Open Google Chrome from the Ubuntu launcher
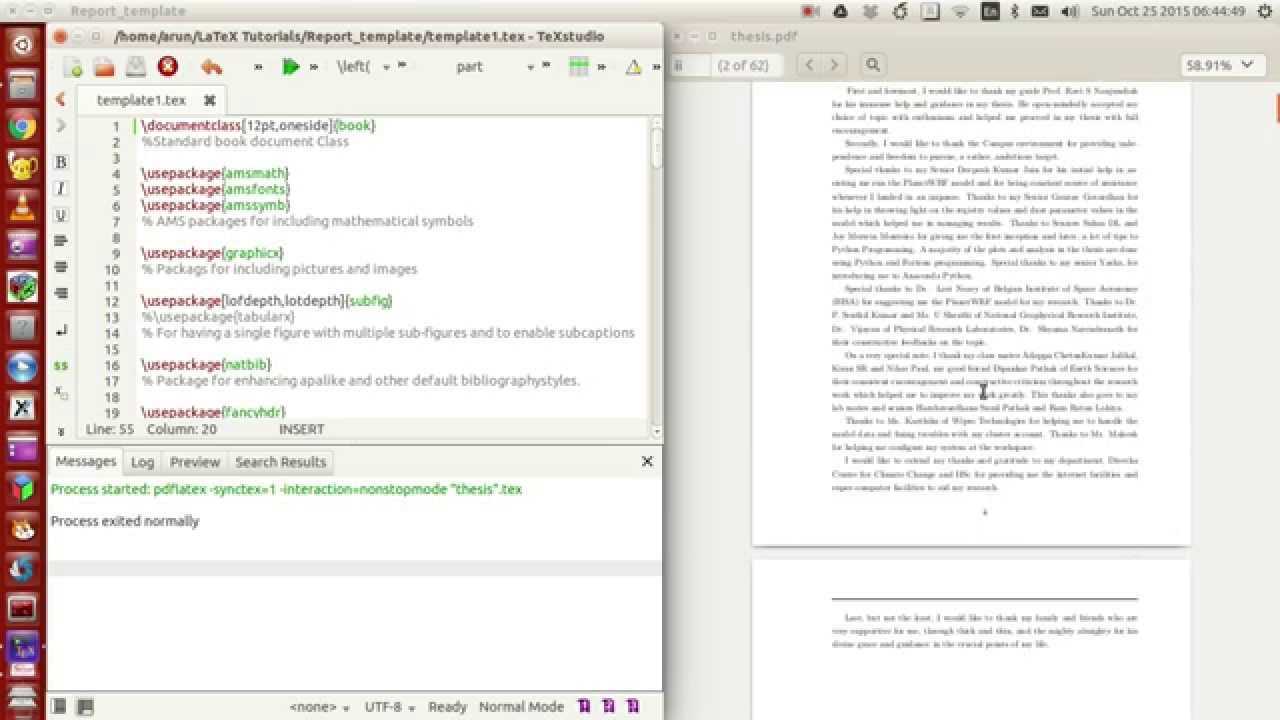Image resolution: width=1280 pixels, height=720 pixels. 22,127
